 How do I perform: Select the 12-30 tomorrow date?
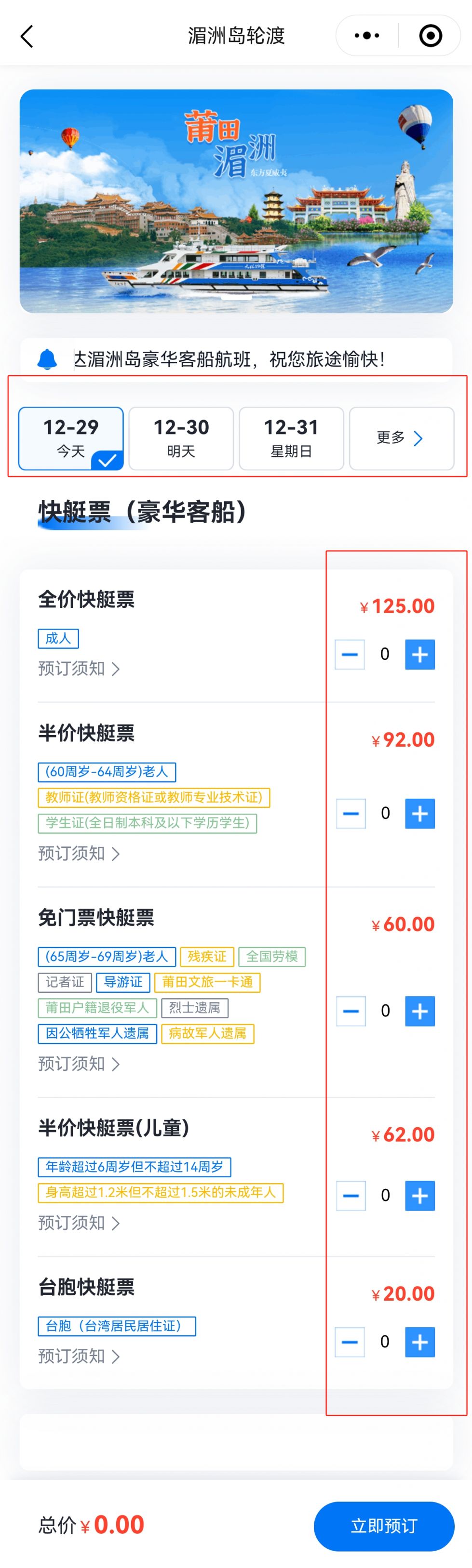coord(181,438)
